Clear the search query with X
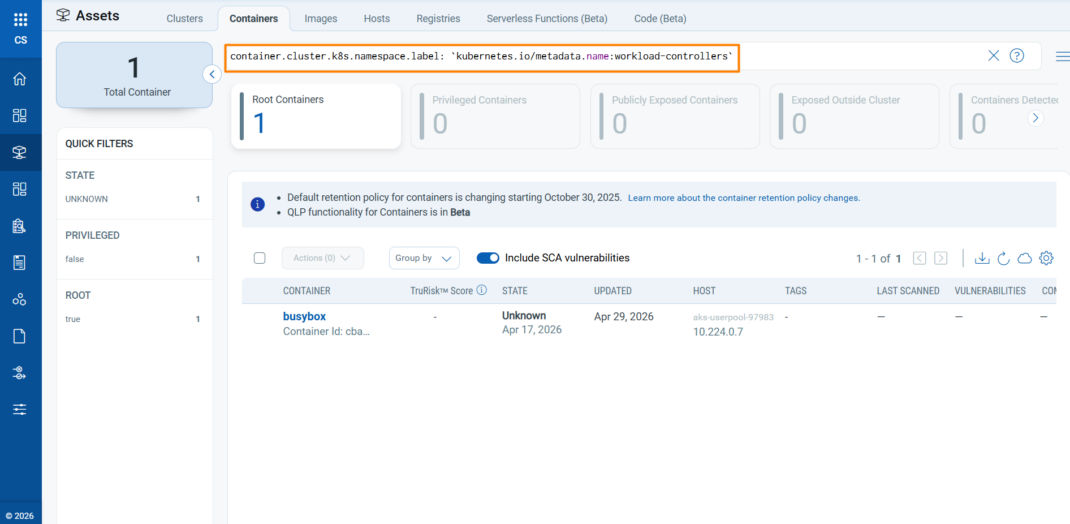The width and height of the screenshot is (1070, 524). click(x=994, y=56)
